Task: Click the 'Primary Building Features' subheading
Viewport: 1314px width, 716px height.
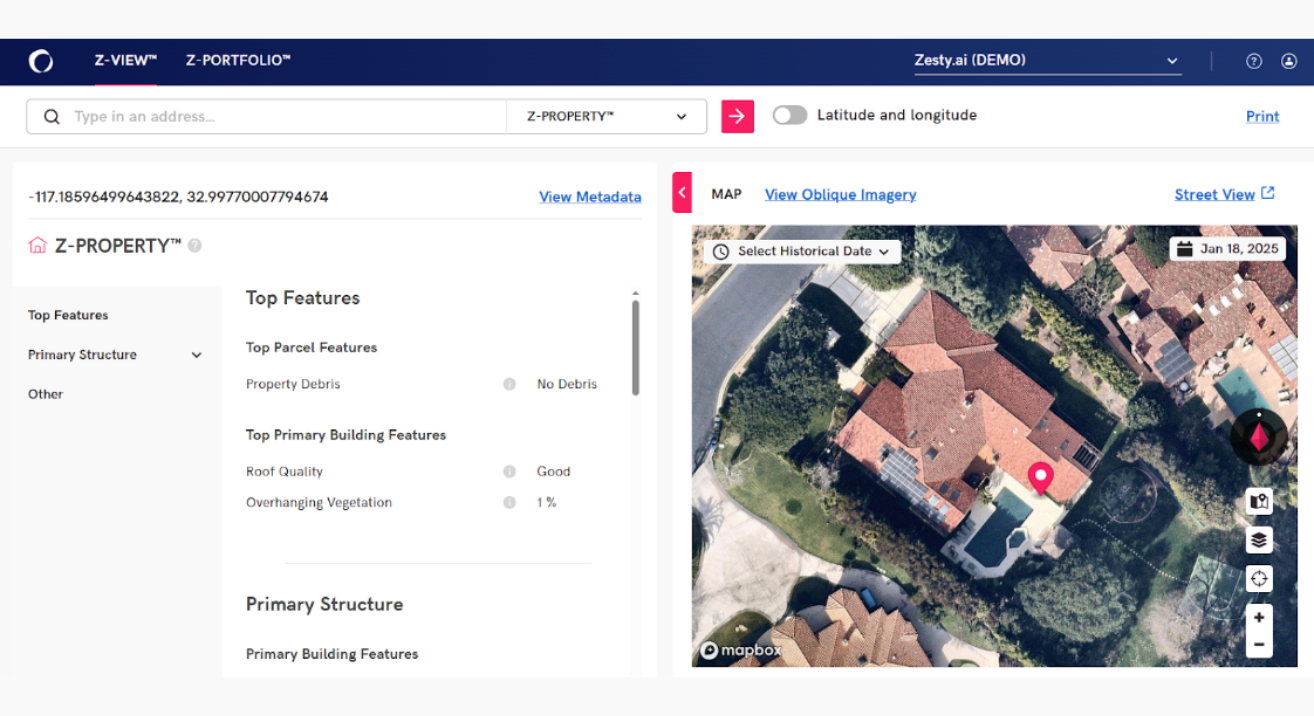Action: pos(332,654)
